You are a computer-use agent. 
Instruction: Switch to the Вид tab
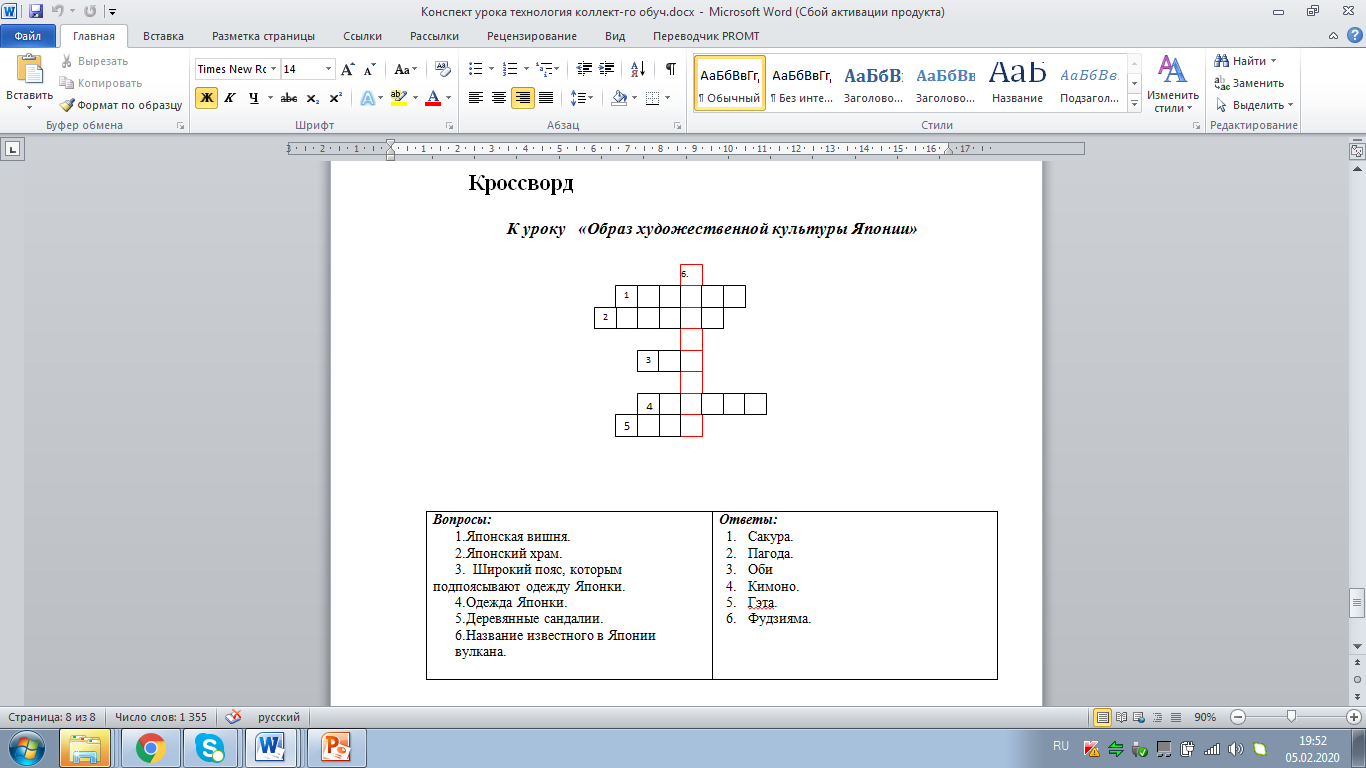click(615, 36)
